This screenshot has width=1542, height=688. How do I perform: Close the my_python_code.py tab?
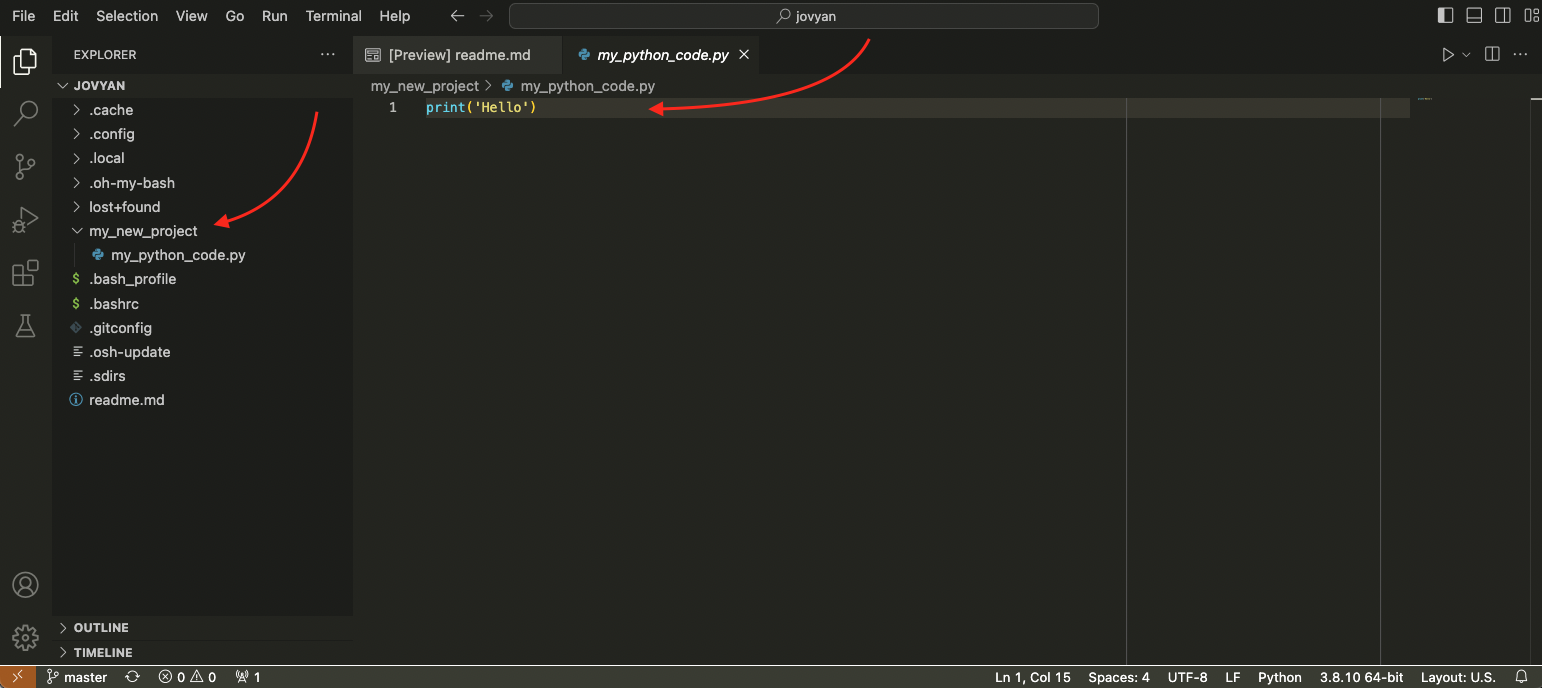point(743,55)
